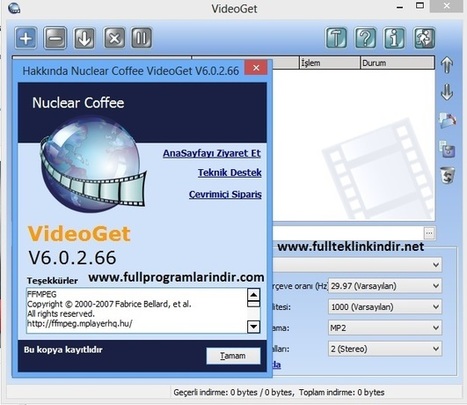The image size is (467, 405).
Task: Click the VideoGet app icon in title bar
Action: (x=14, y=8)
